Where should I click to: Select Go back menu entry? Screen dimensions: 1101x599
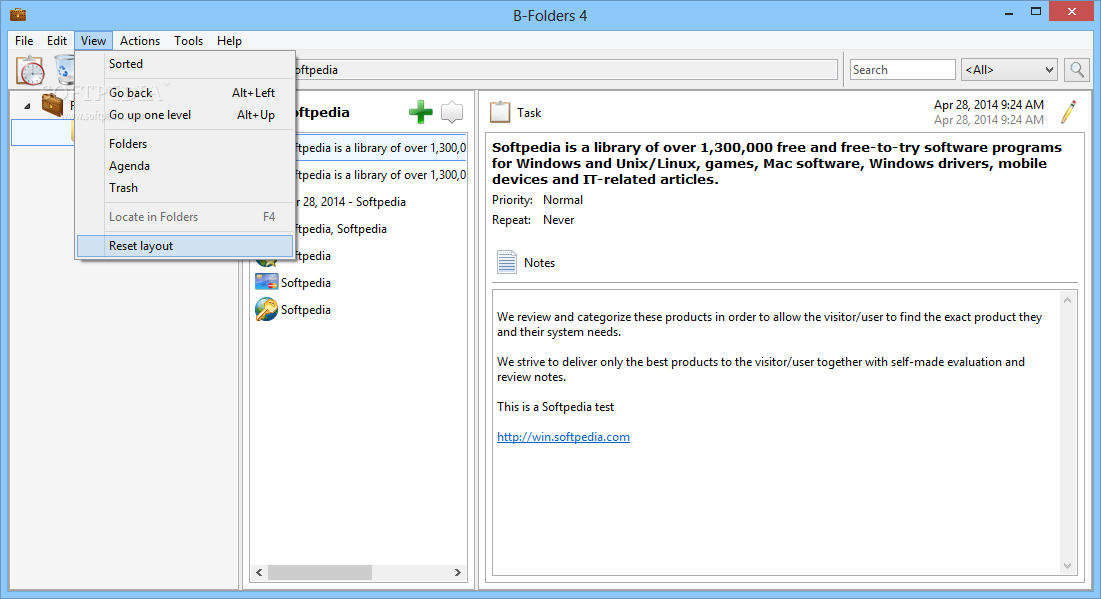[185, 92]
